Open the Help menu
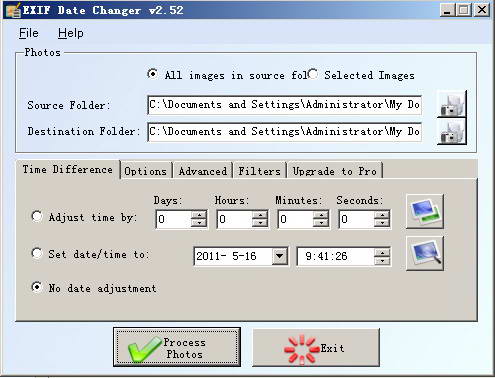 click(x=71, y=33)
